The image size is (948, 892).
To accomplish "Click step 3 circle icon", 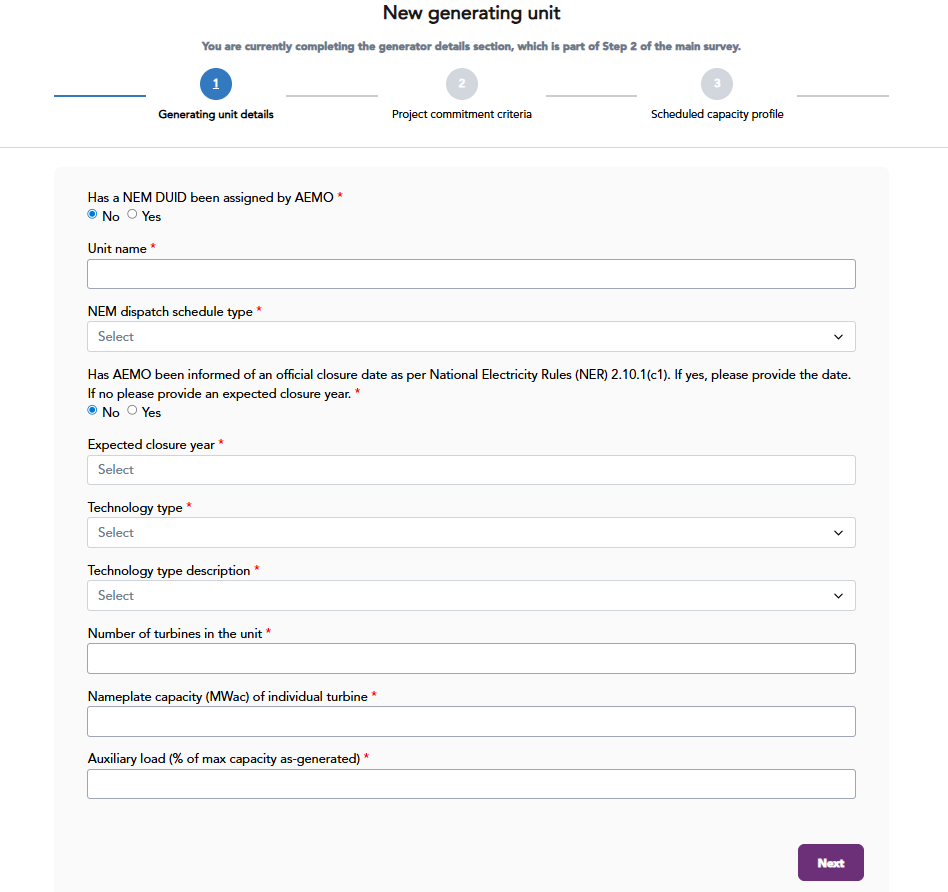I will coord(717,84).
